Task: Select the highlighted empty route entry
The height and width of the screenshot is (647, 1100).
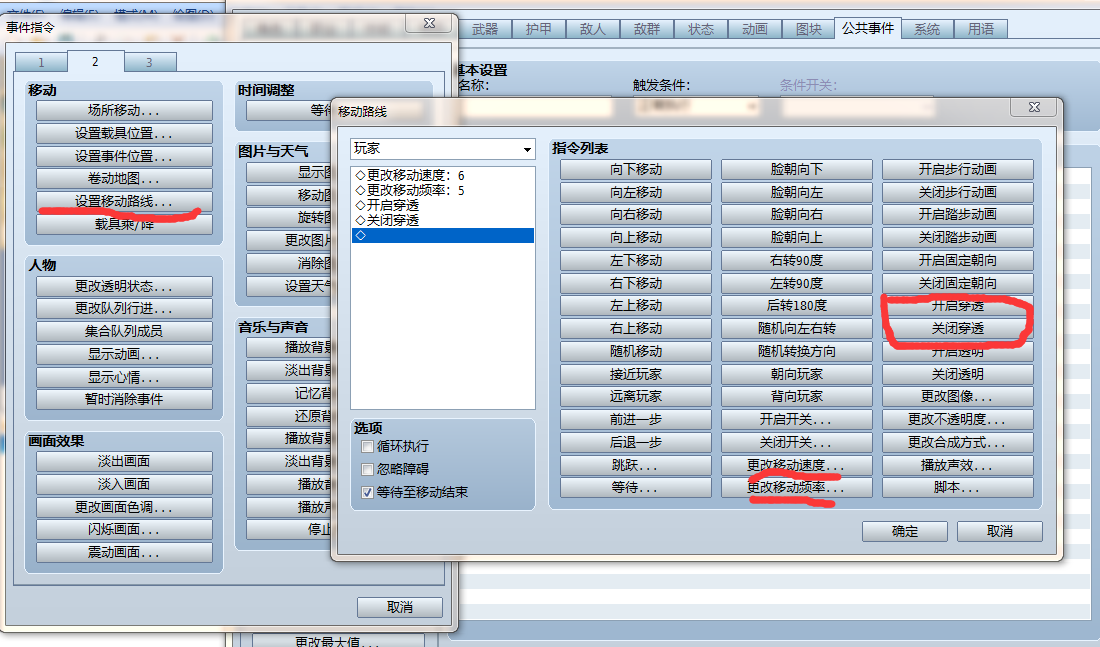Action: tap(443, 236)
